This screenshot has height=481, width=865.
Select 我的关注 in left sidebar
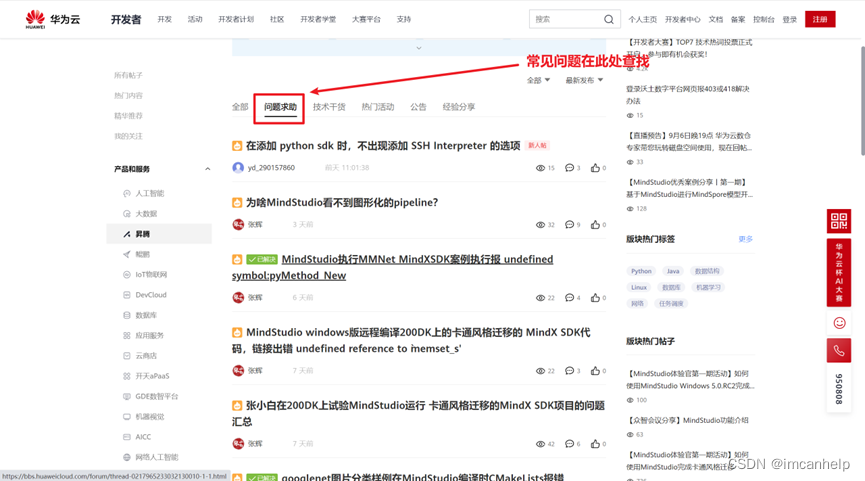pos(128,136)
